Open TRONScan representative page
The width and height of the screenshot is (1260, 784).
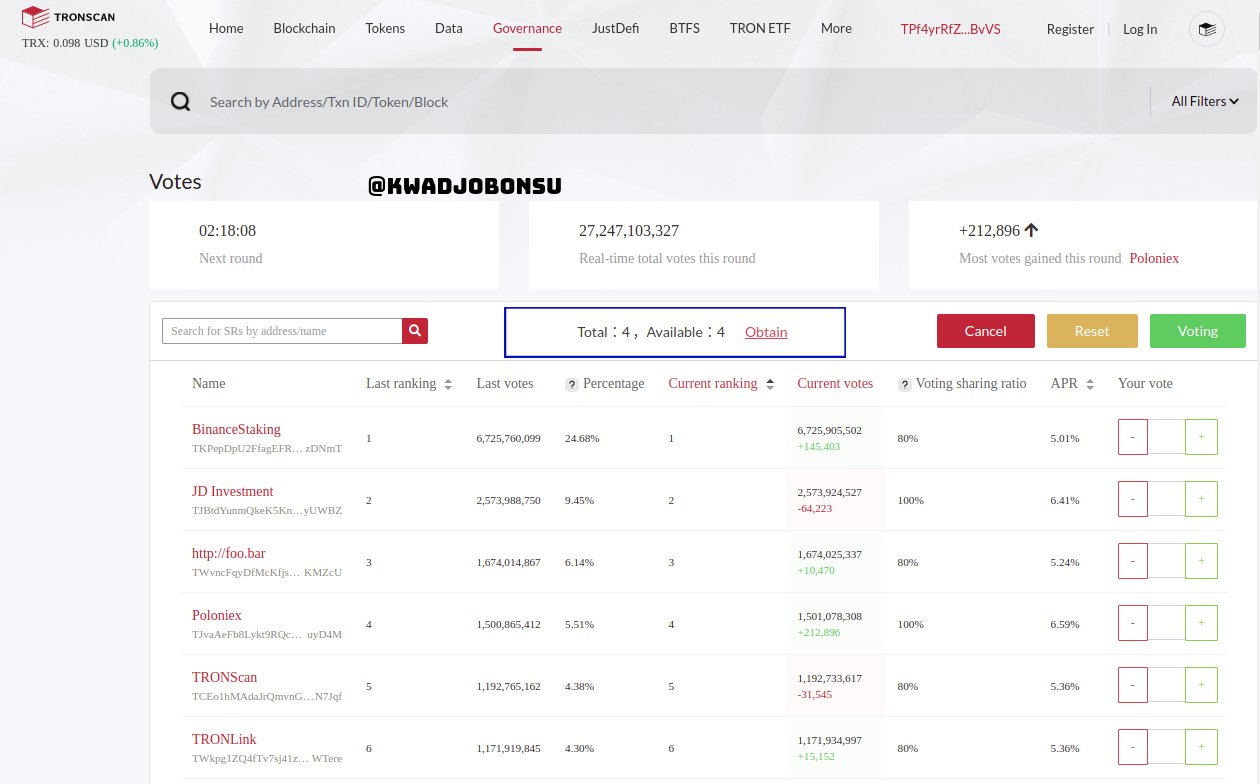point(224,678)
